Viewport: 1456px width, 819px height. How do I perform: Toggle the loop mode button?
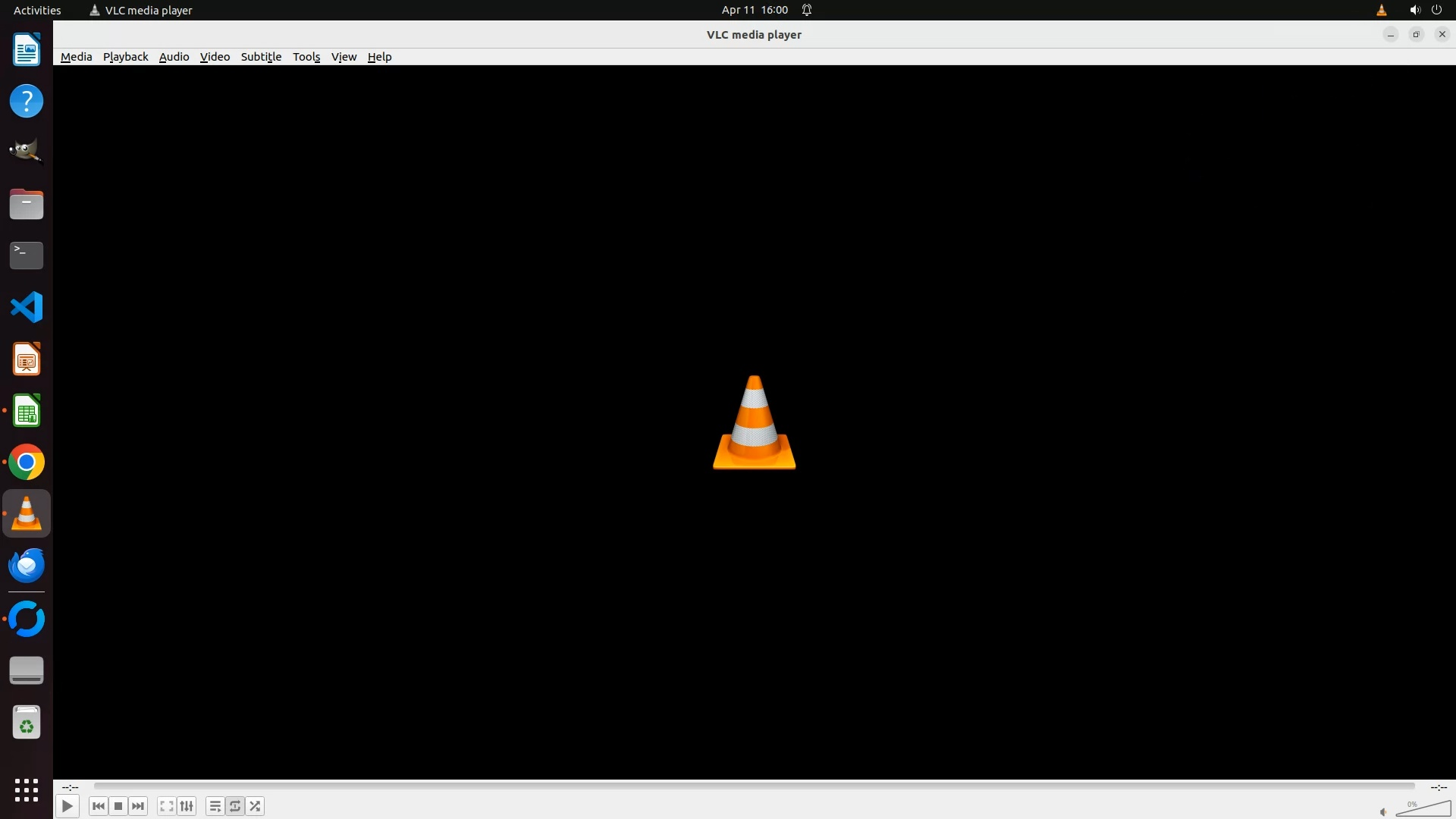[x=235, y=806]
